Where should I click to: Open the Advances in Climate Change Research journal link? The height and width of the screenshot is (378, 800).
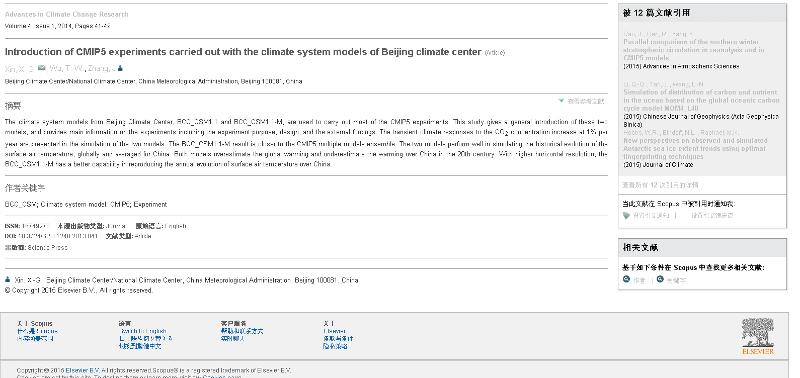pos(66,14)
